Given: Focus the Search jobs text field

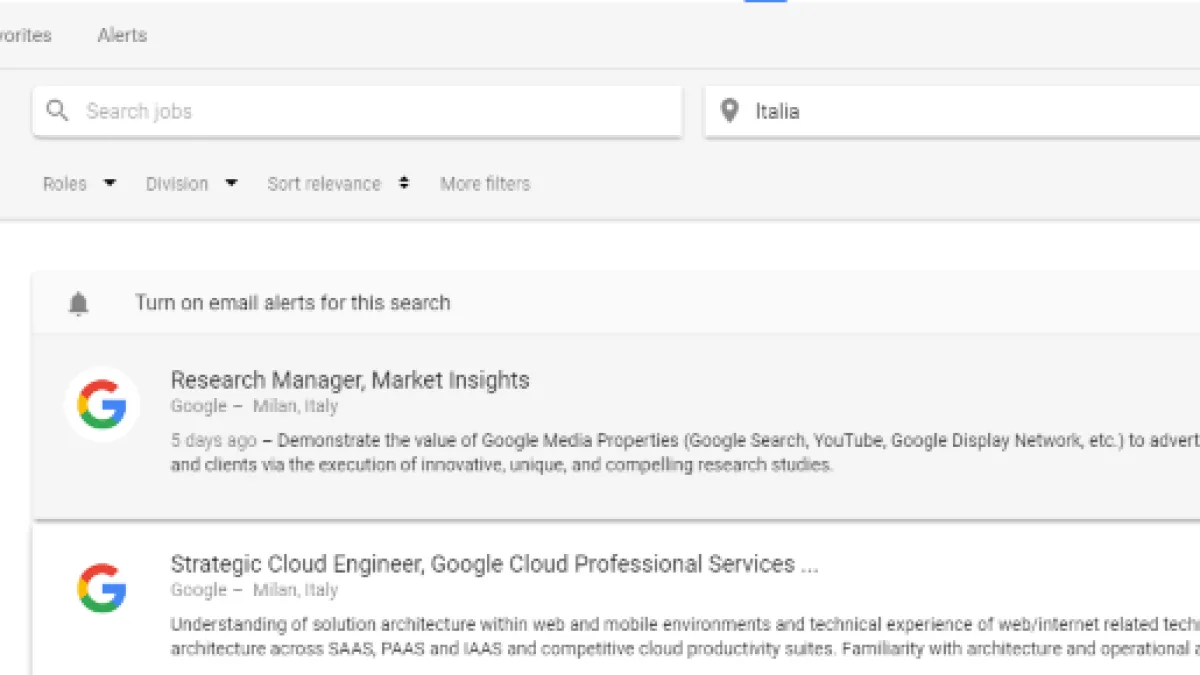Looking at the screenshot, I should point(370,111).
